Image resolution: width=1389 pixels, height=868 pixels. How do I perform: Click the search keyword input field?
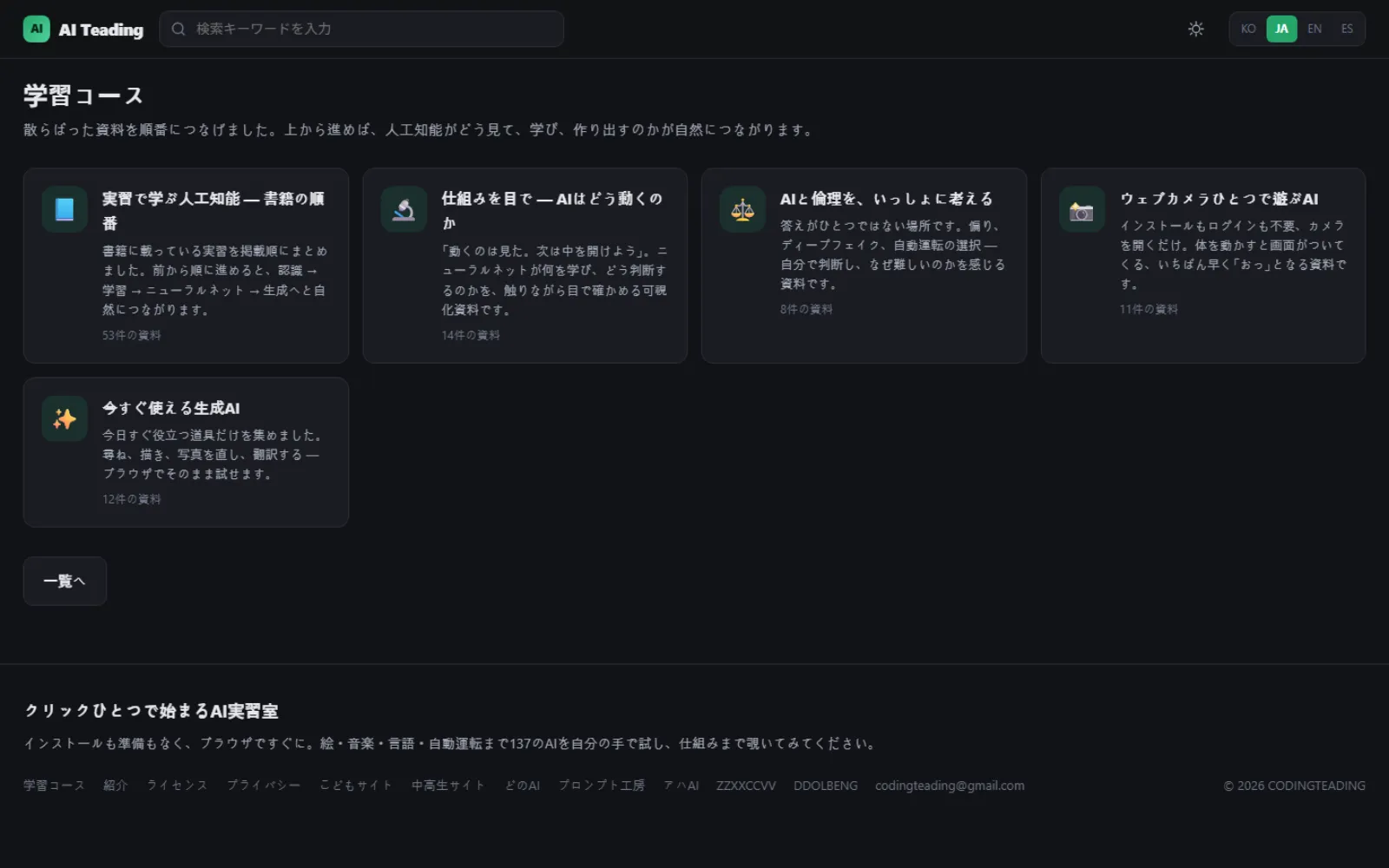pos(361,29)
